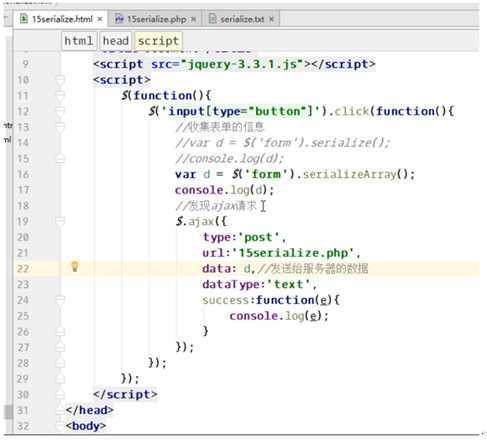Click the opening <body> tag

[86, 426]
